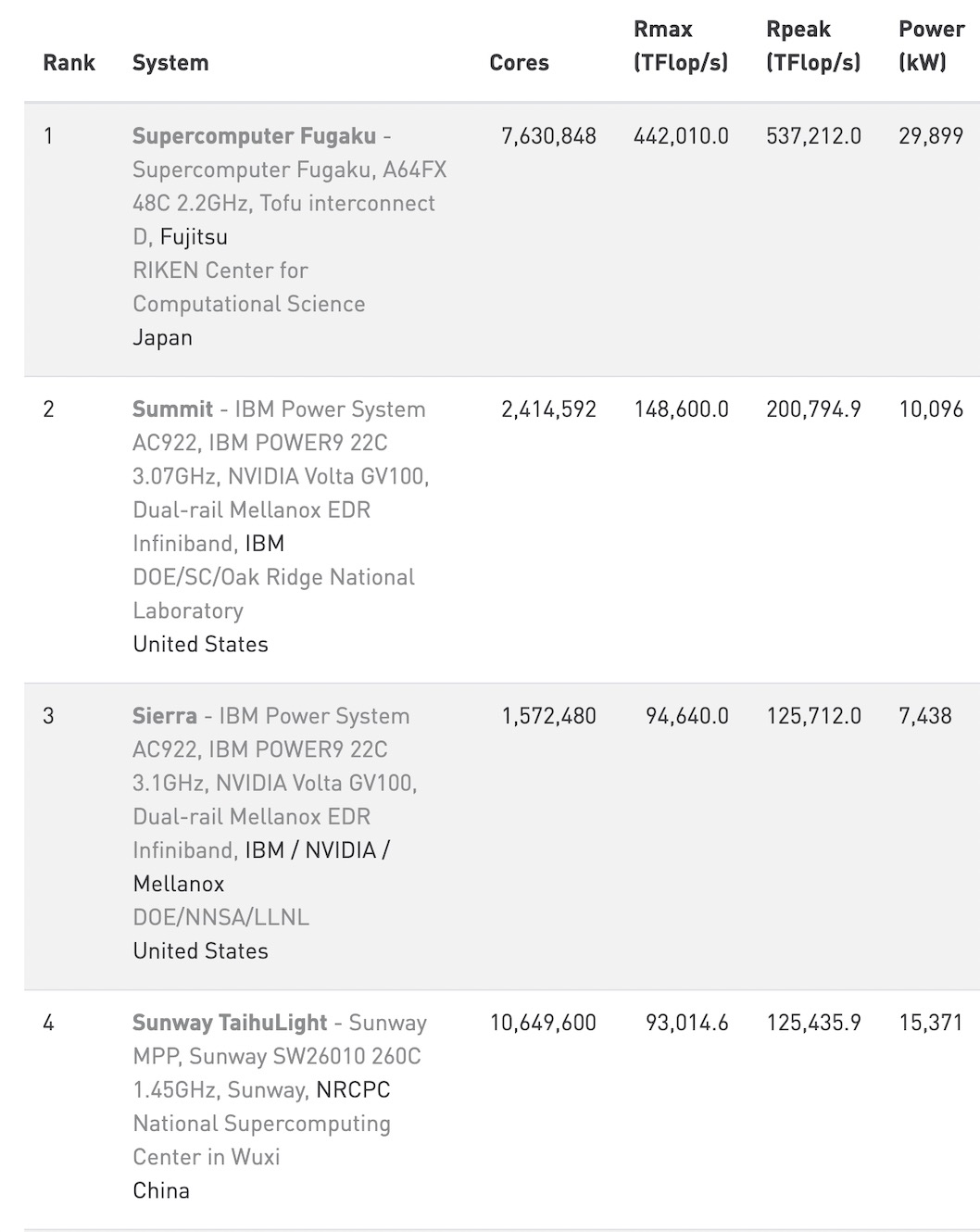
Task: Click Fugaku's core count 7,630,848
Action: tap(548, 136)
